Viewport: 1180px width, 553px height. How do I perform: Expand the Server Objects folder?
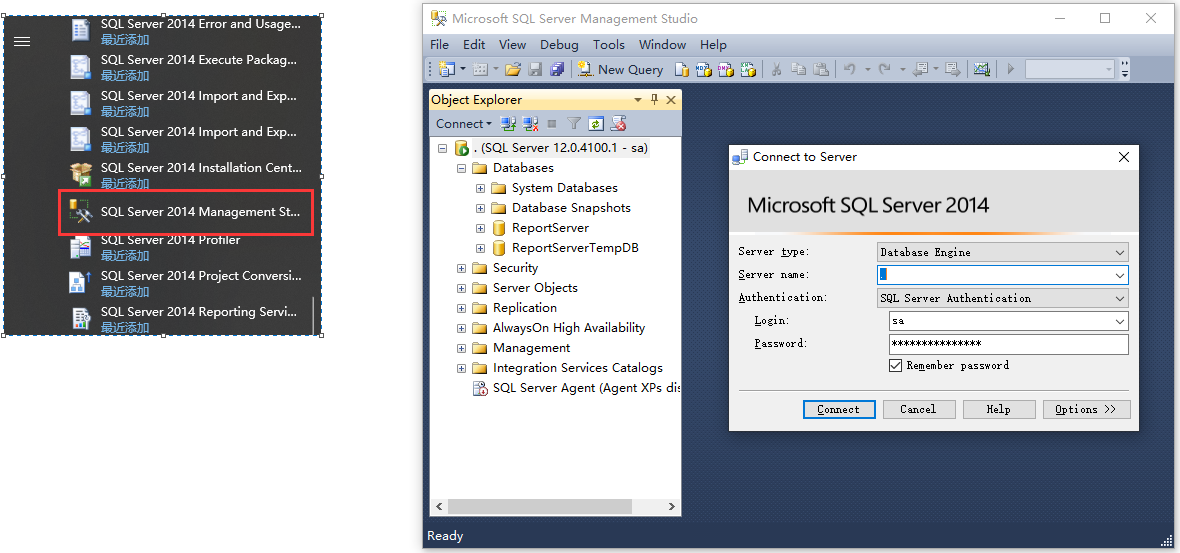(x=461, y=288)
